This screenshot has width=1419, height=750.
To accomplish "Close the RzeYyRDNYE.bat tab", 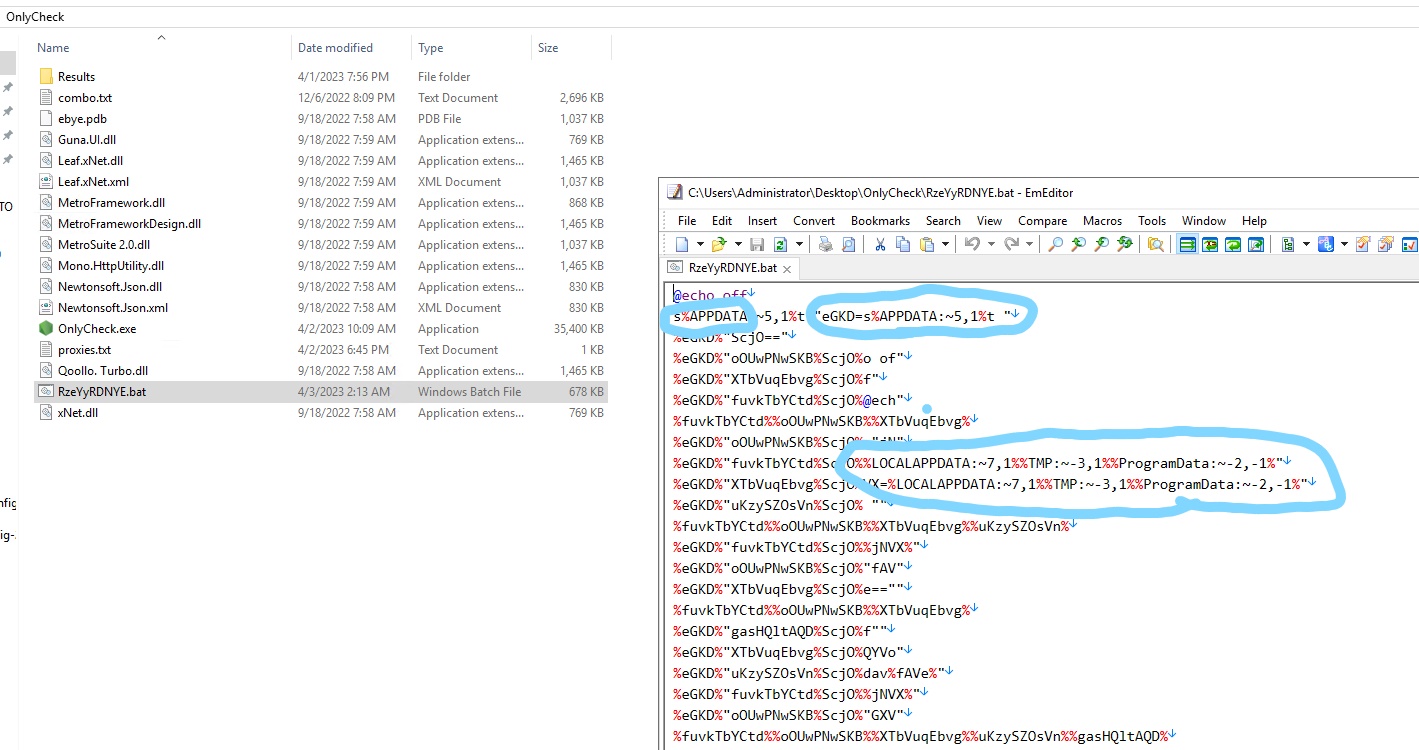I will [787, 269].
